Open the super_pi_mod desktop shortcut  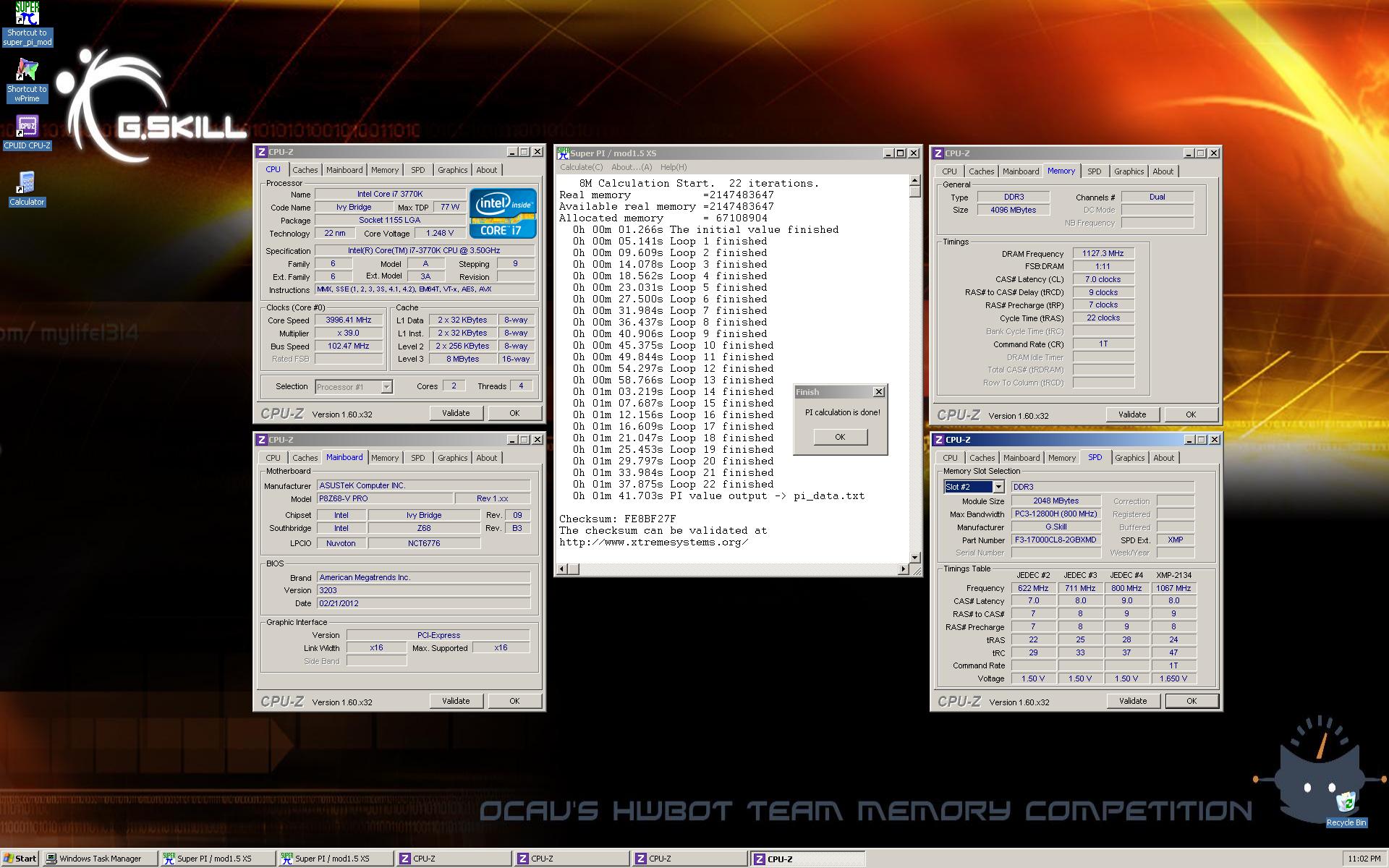click(27, 24)
